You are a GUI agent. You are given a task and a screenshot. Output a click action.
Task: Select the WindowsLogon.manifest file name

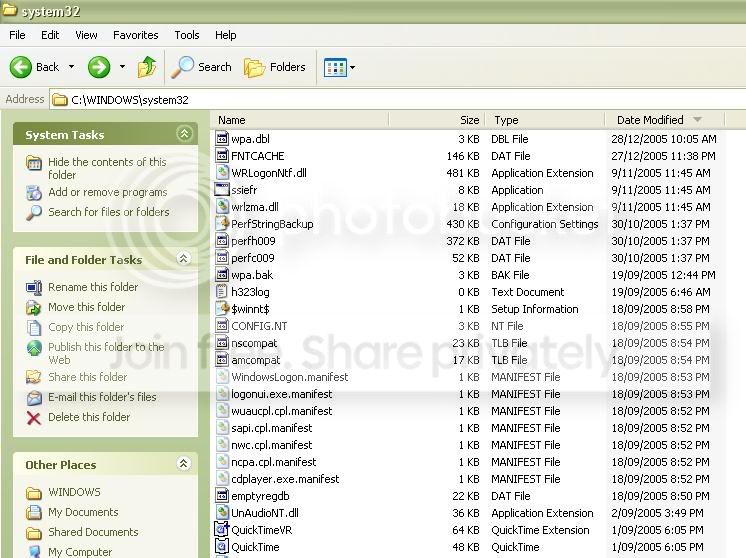(289, 377)
